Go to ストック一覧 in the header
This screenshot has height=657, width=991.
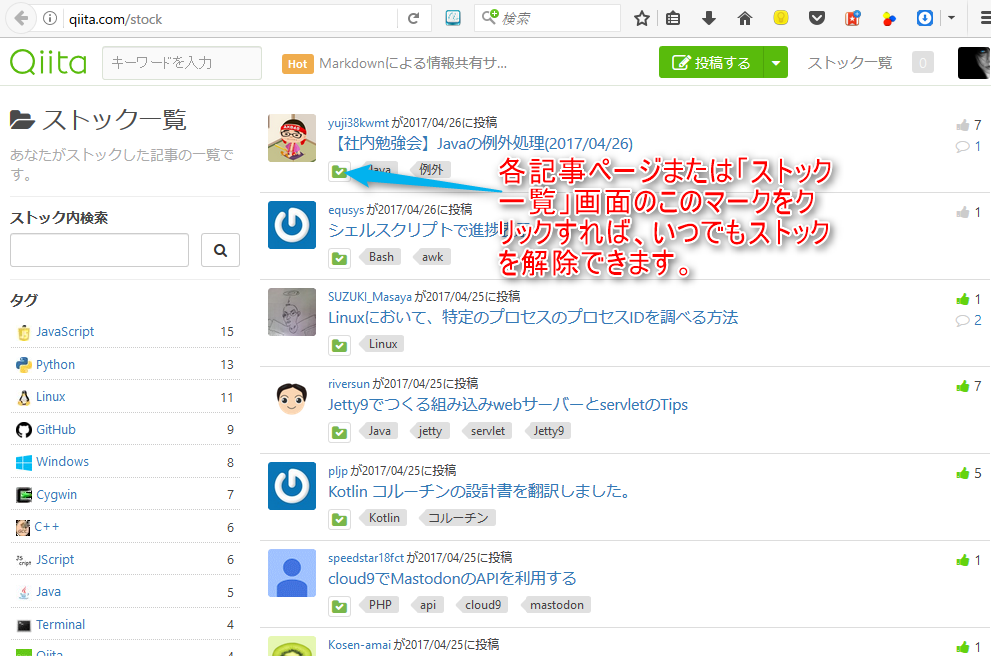click(848, 62)
